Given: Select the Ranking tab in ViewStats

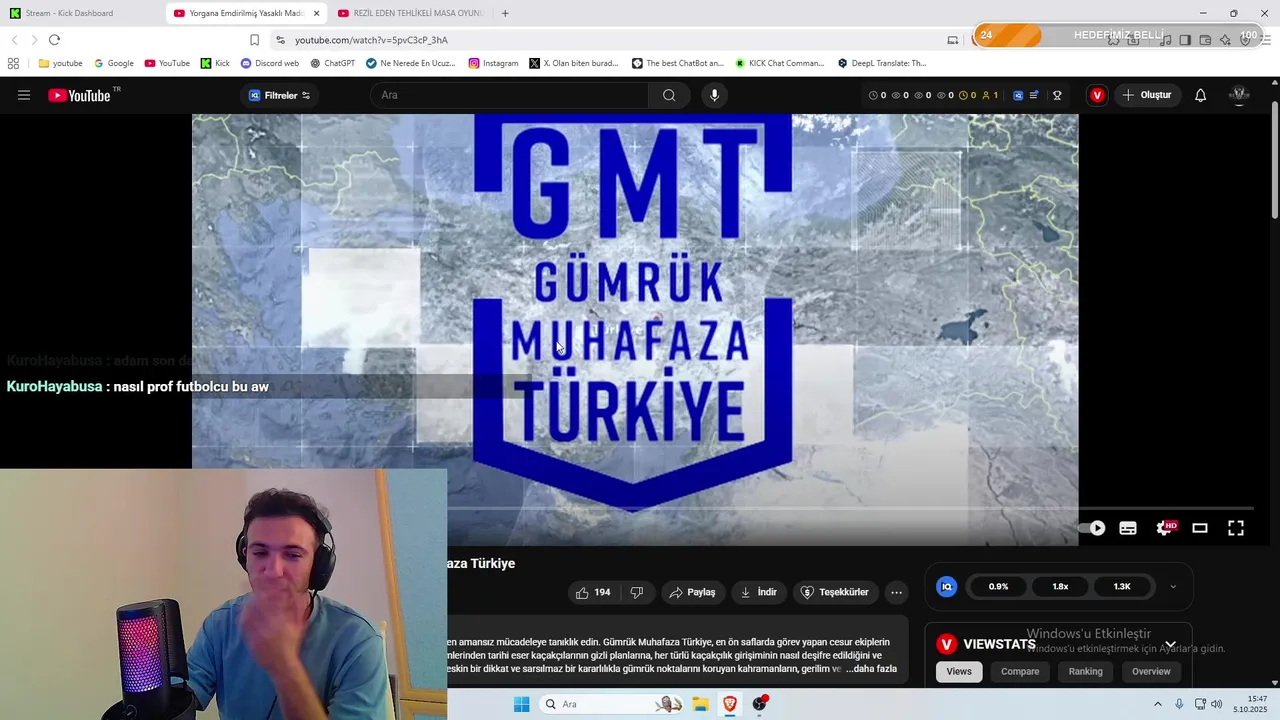Looking at the screenshot, I should click(x=1085, y=671).
